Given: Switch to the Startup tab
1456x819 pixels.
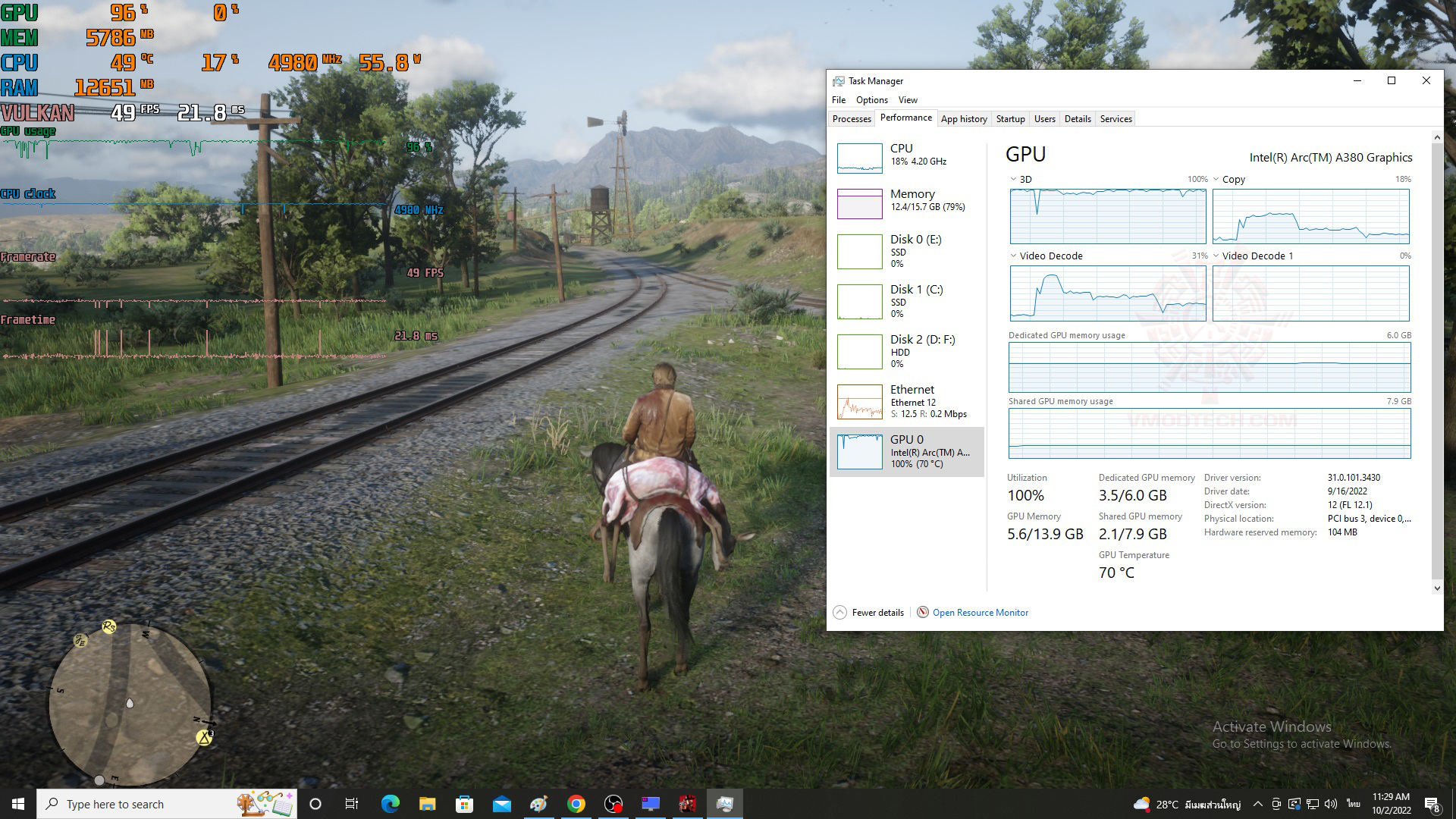Looking at the screenshot, I should click(1010, 119).
